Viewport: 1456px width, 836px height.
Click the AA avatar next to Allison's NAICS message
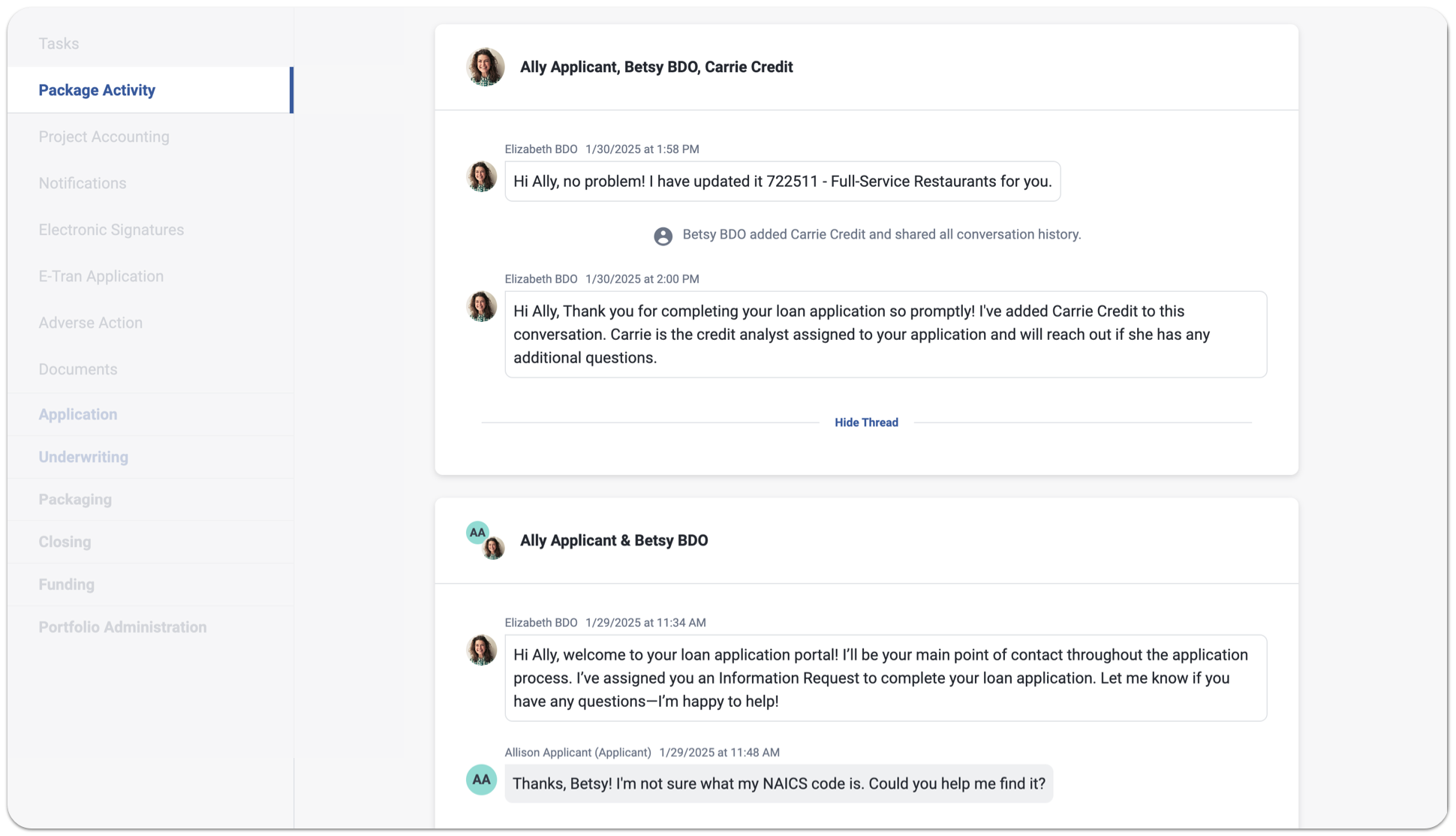(481, 780)
